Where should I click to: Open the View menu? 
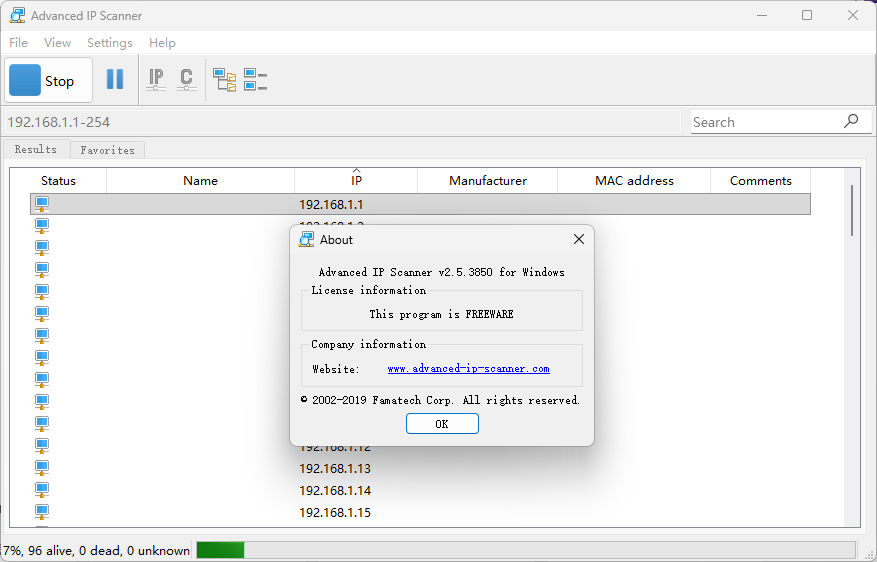(58, 42)
